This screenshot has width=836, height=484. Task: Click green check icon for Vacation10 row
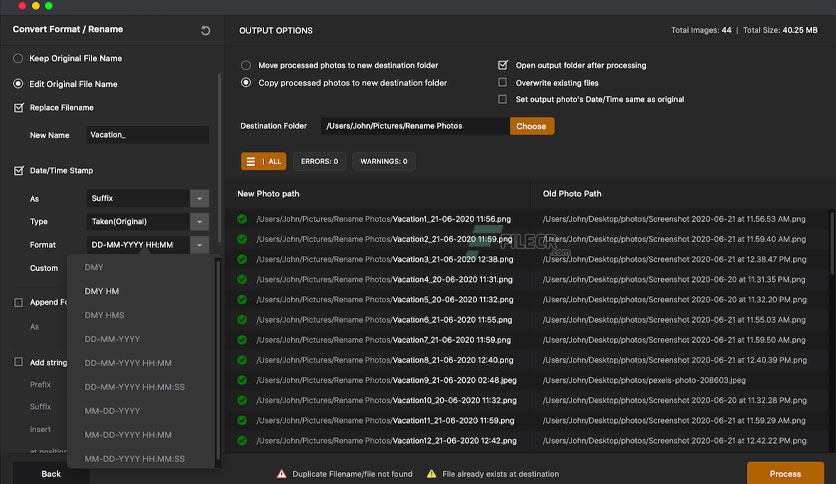point(242,400)
